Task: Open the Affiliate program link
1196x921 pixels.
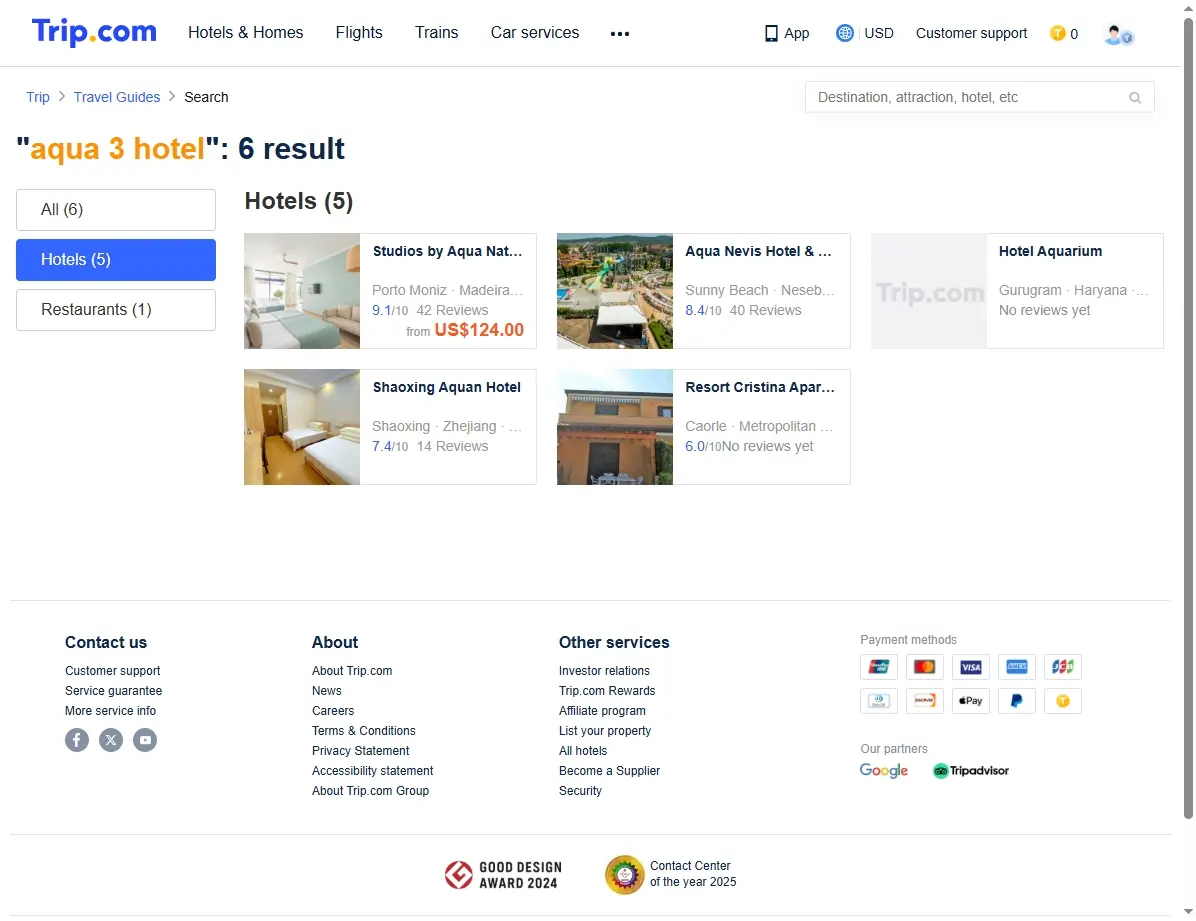Action: pyautogui.click(x=603, y=710)
